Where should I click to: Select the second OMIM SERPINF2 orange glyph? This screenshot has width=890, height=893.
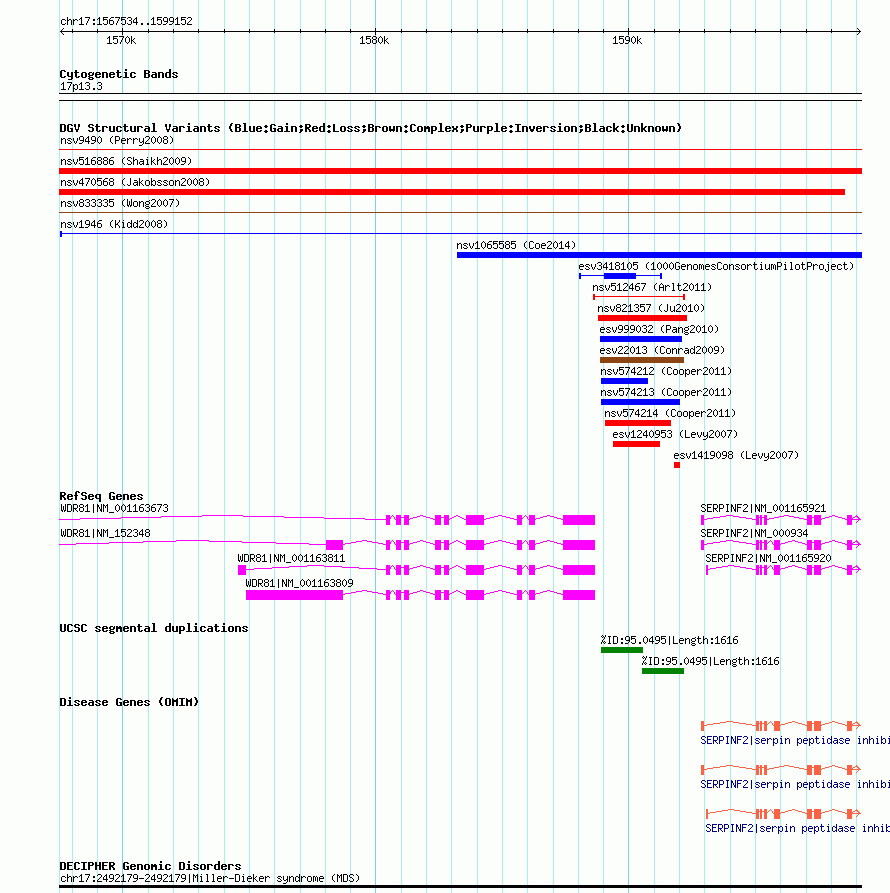click(x=781, y=769)
